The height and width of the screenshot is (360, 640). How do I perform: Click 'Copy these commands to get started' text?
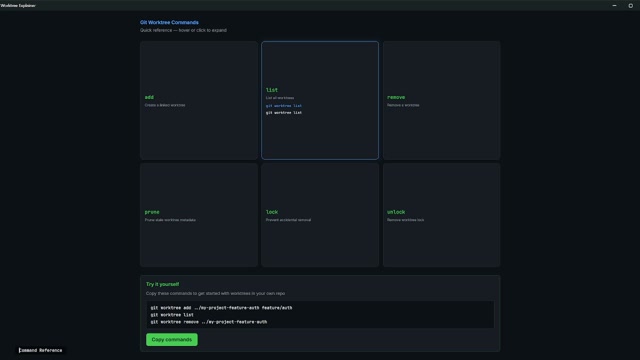[x=216, y=293]
